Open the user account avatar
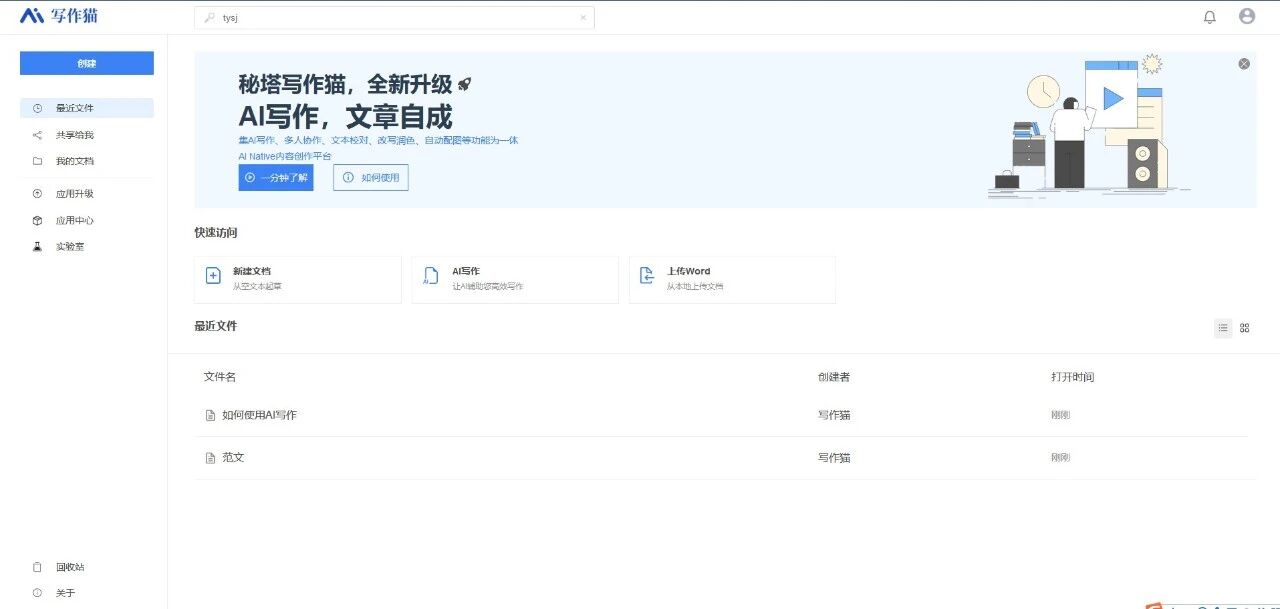1280x609 pixels. pyautogui.click(x=1247, y=16)
